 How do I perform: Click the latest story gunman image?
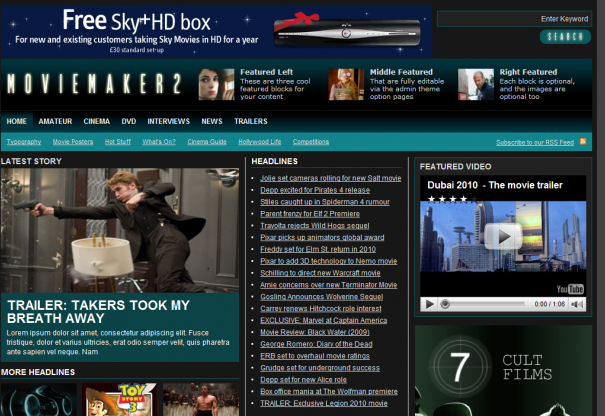click(x=120, y=230)
